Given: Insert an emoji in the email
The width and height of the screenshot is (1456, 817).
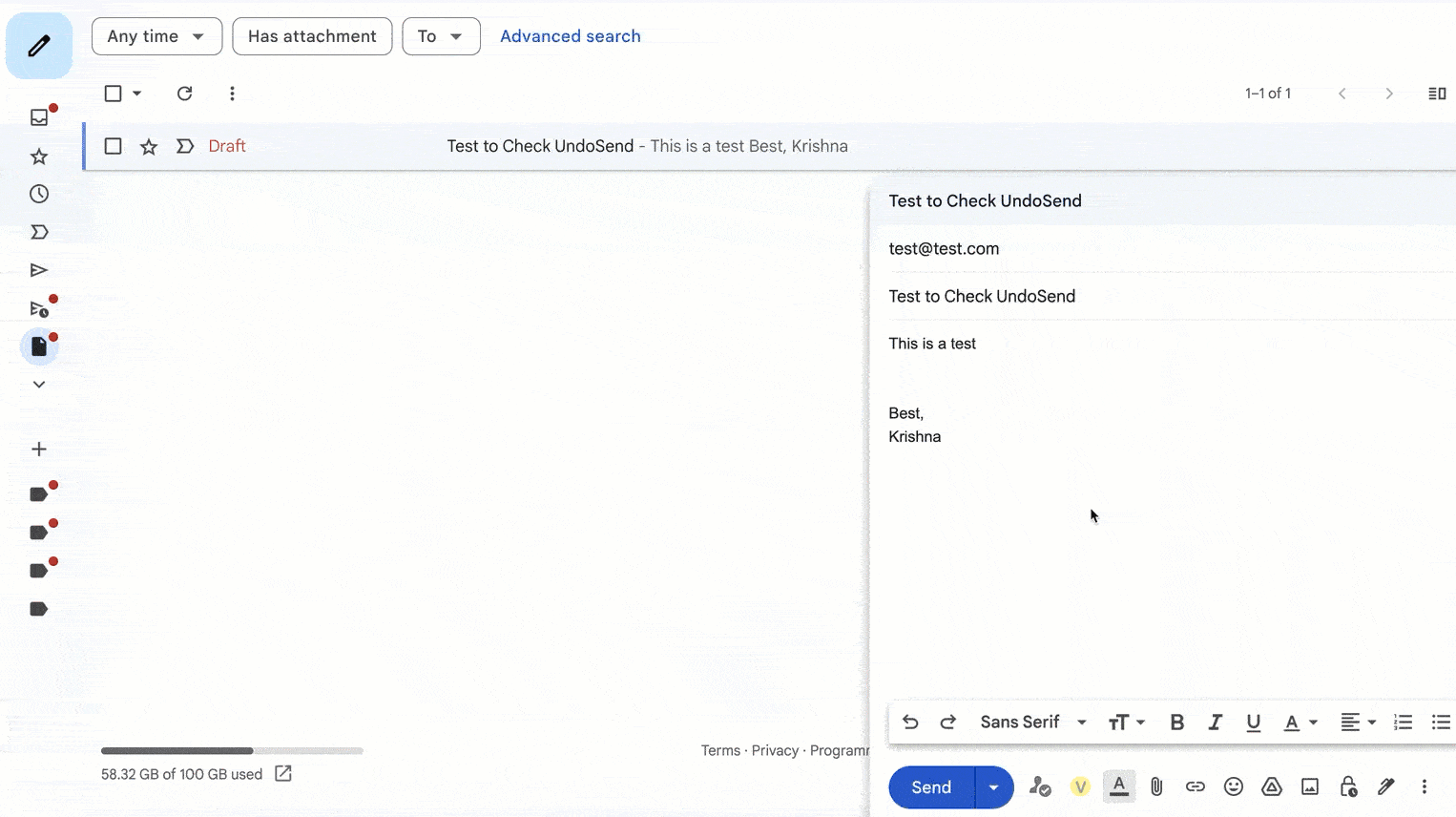Looking at the screenshot, I should (x=1234, y=787).
